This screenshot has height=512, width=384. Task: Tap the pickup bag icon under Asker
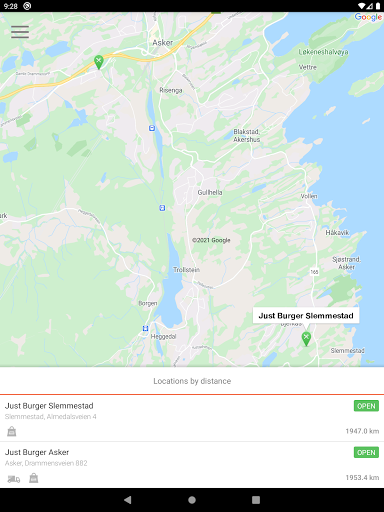point(33,478)
